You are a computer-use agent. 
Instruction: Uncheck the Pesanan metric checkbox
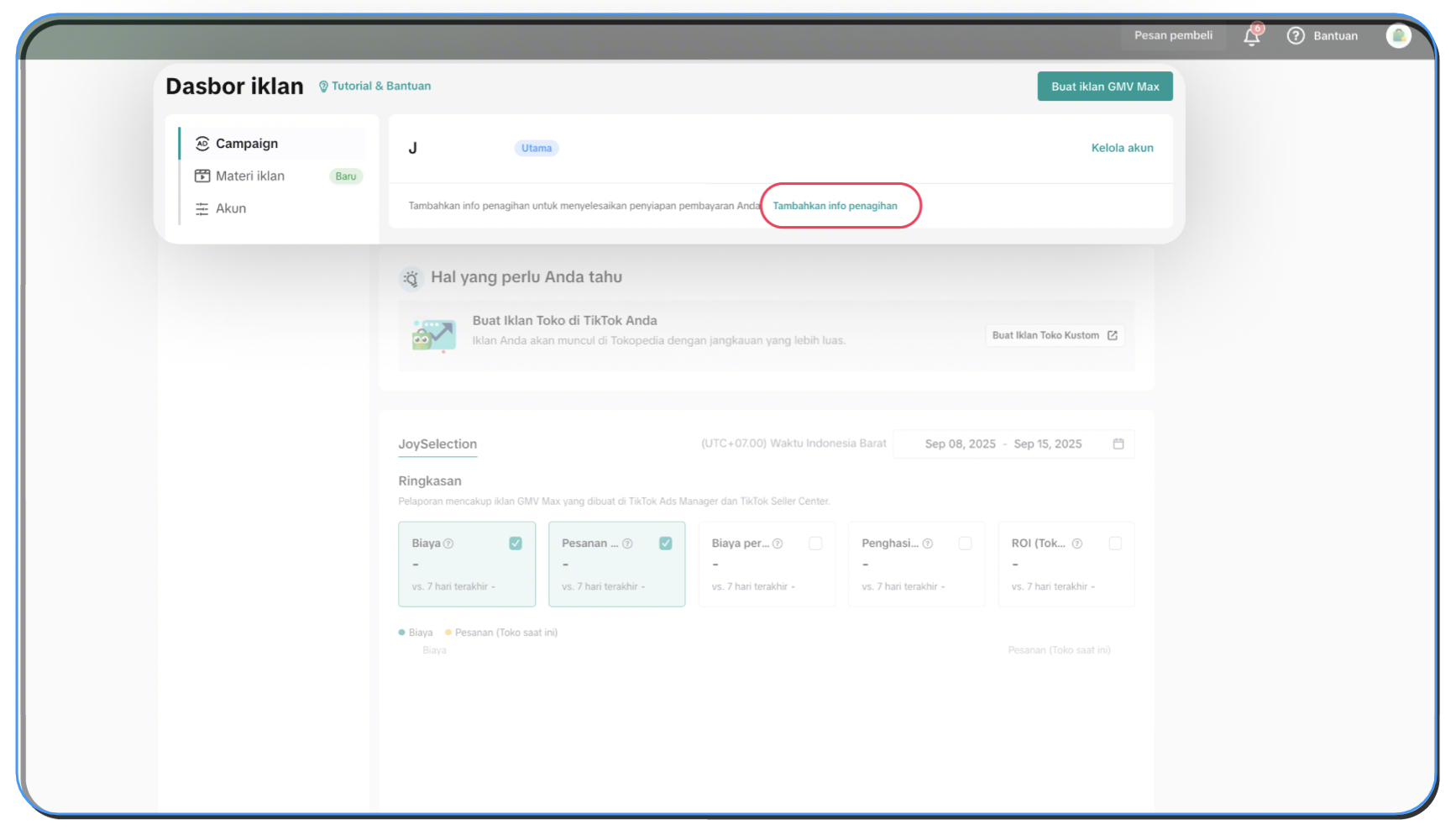666,544
